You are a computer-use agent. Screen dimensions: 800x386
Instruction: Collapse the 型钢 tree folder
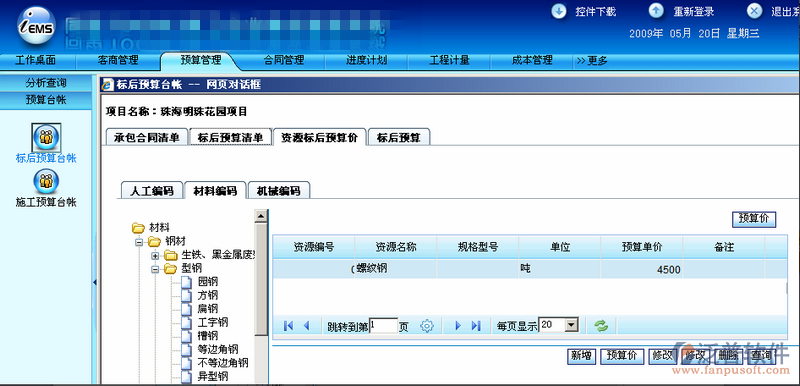click(155, 269)
